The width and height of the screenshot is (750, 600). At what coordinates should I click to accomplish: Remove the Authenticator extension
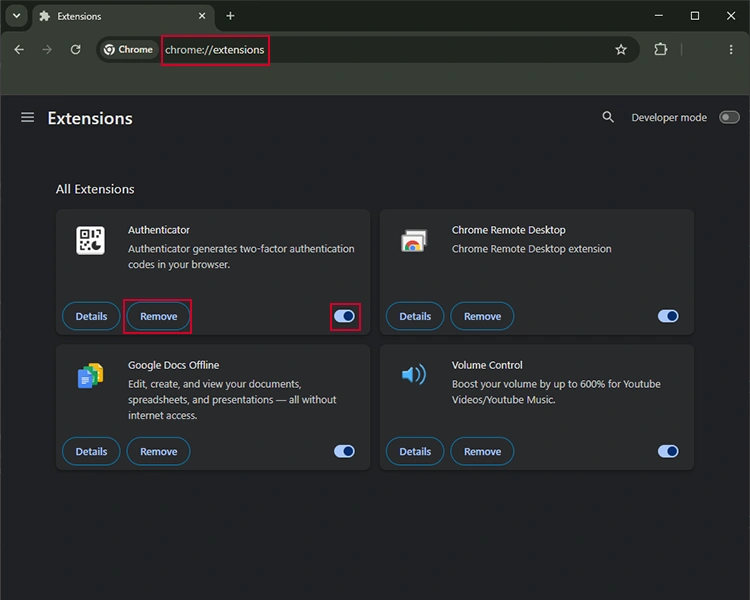tap(158, 316)
